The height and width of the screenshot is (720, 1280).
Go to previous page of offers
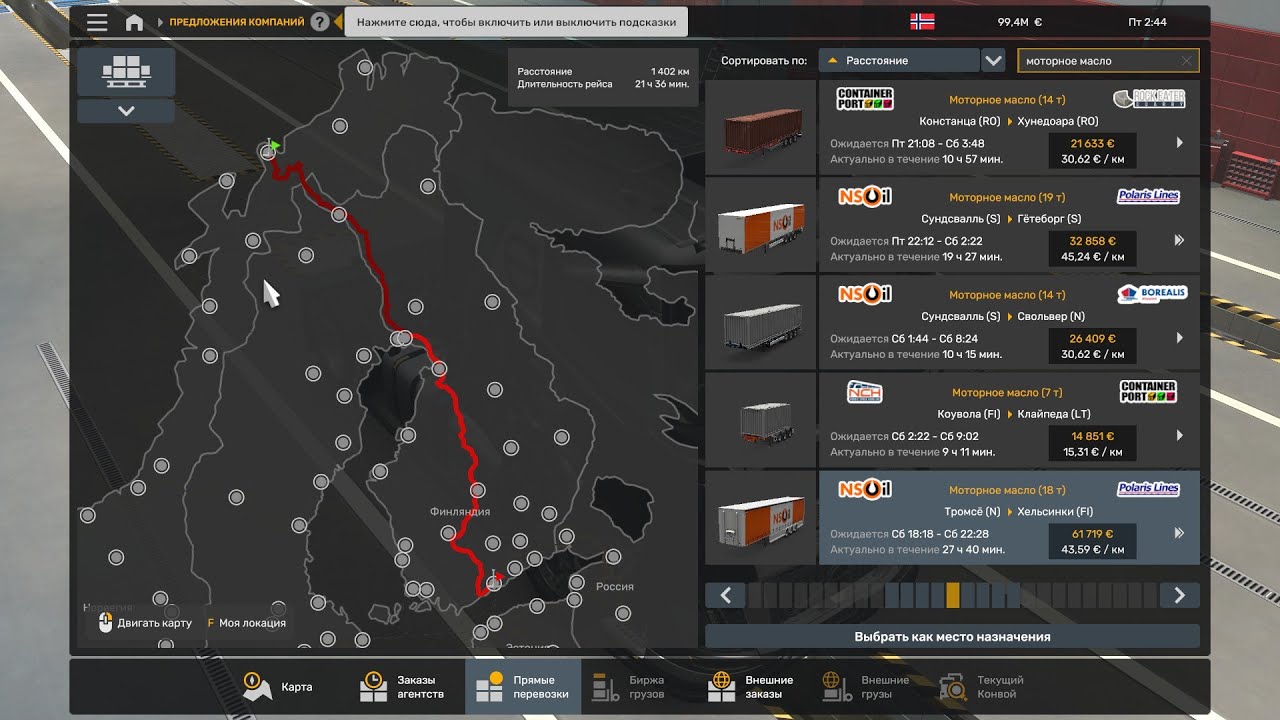725,595
